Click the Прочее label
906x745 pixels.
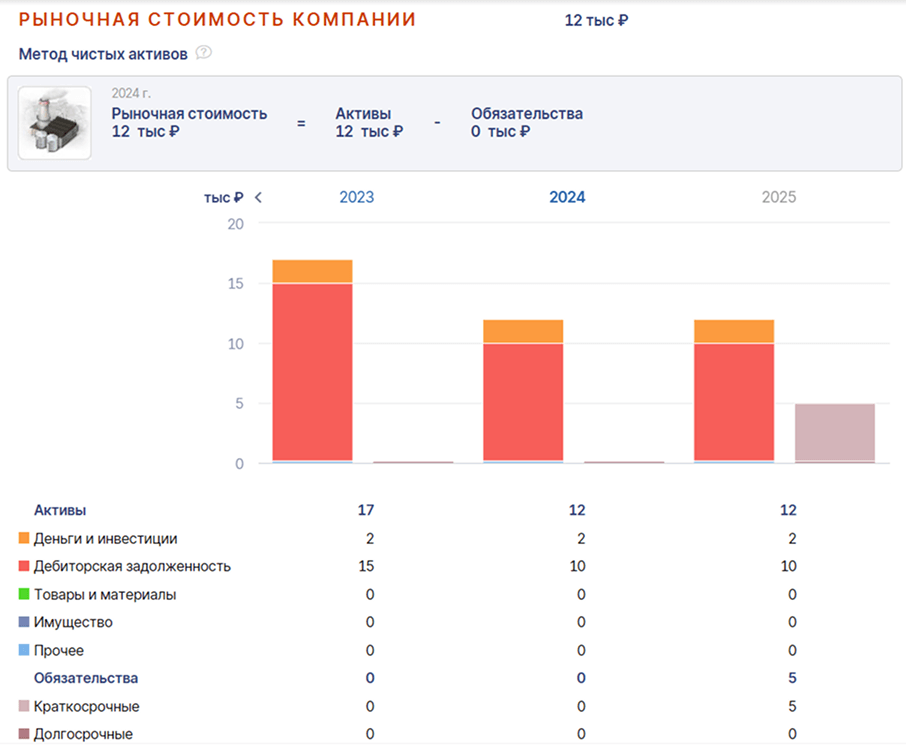59,651
